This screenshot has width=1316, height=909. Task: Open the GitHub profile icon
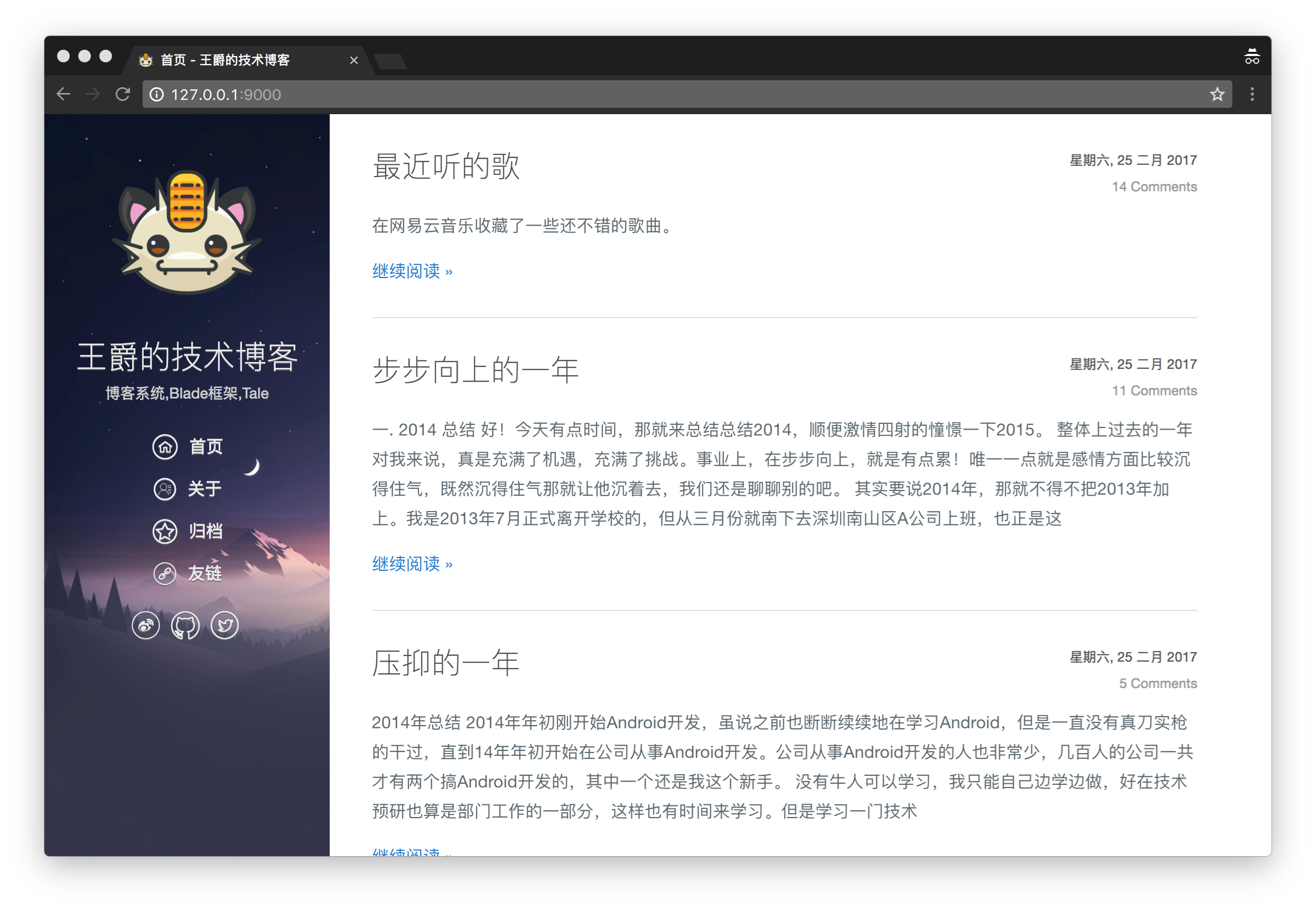pyautogui.click(x=185, y=626)
